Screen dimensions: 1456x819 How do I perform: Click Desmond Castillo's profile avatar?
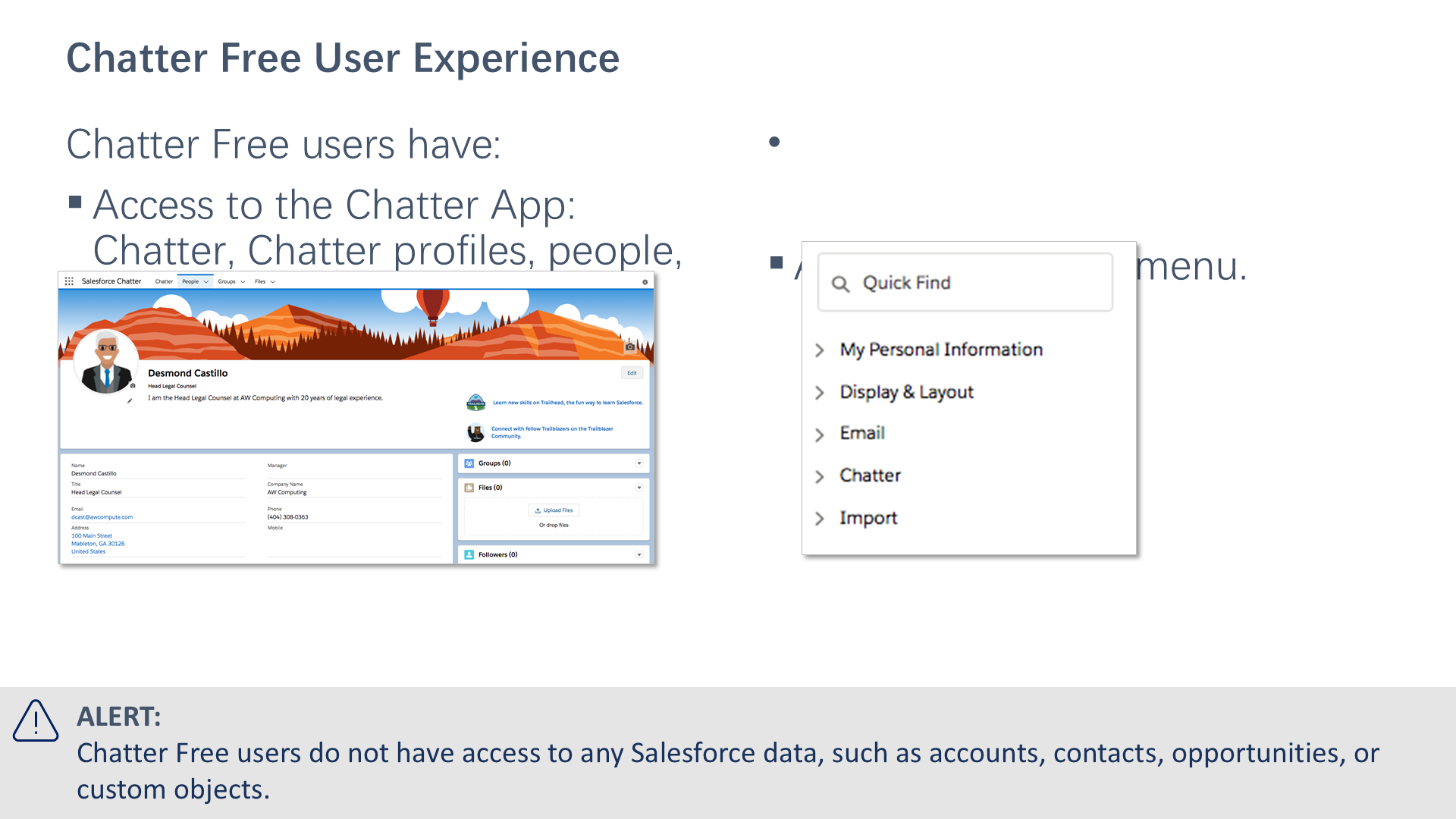coord(106,362)
